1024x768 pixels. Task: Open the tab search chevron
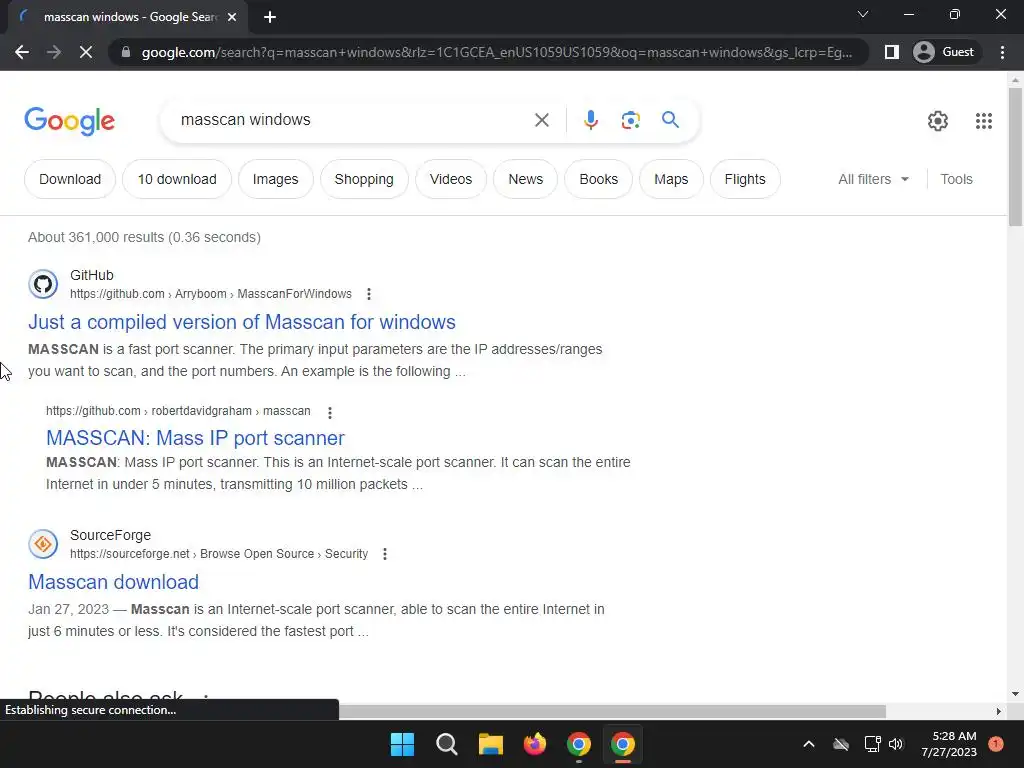[863, 14]
